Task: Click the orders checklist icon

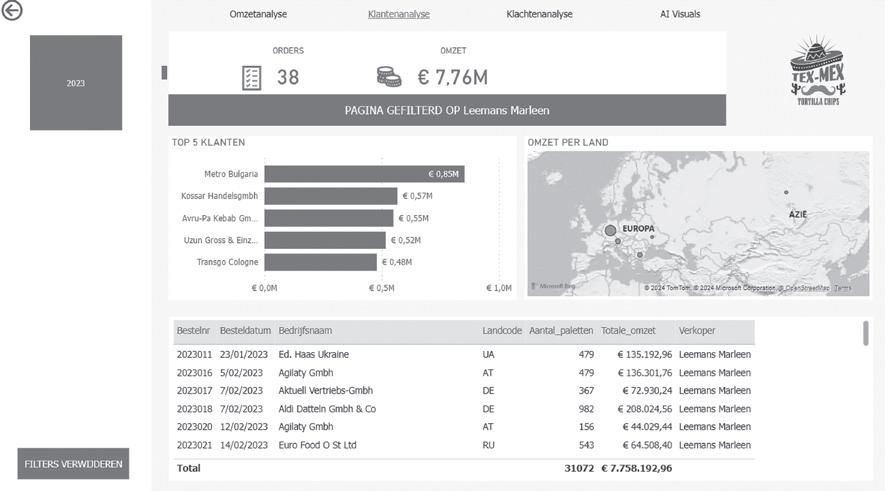Action: coord(251,78)
